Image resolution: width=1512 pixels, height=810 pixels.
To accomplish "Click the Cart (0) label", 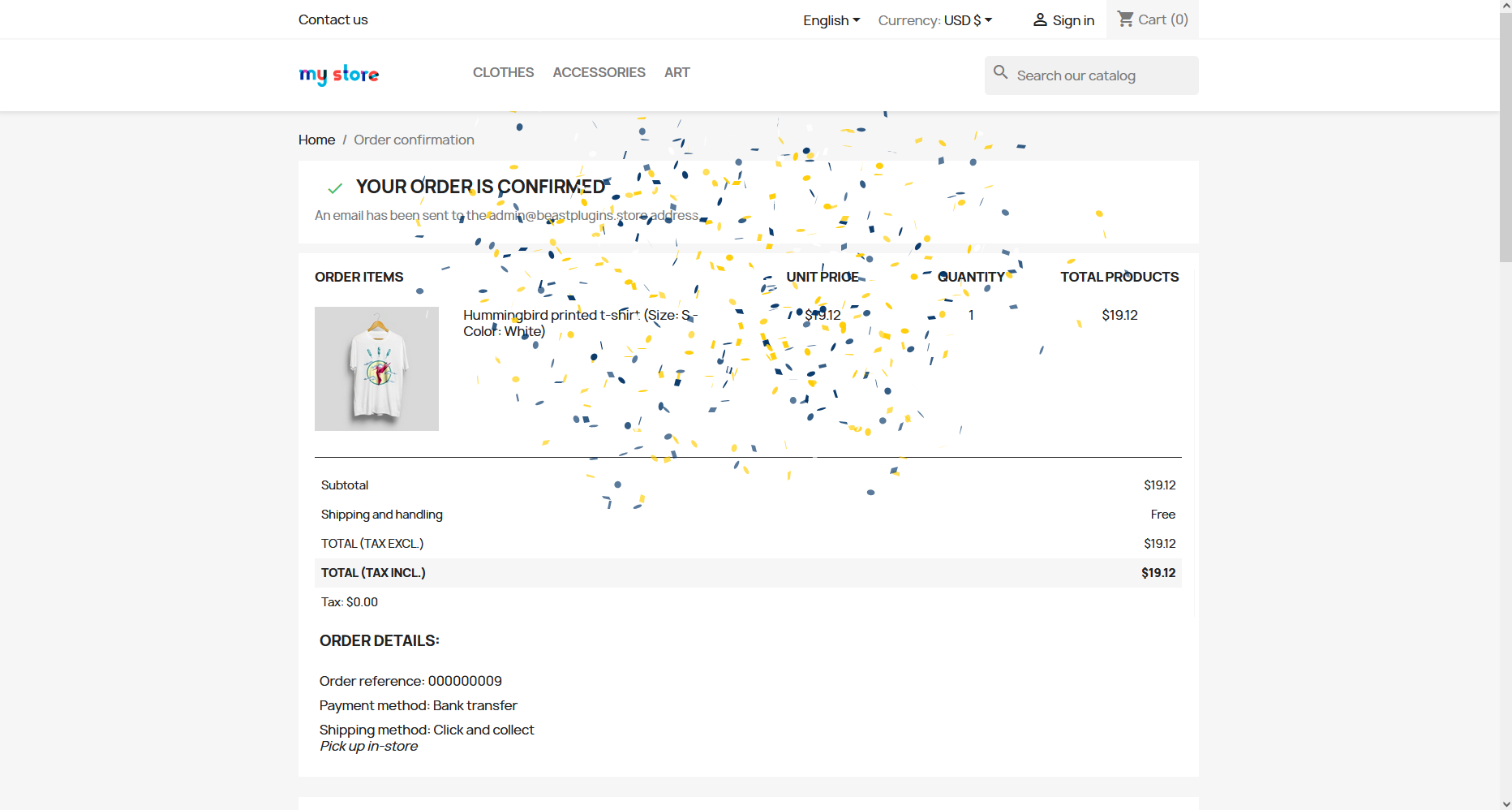I will [1162, 19].
